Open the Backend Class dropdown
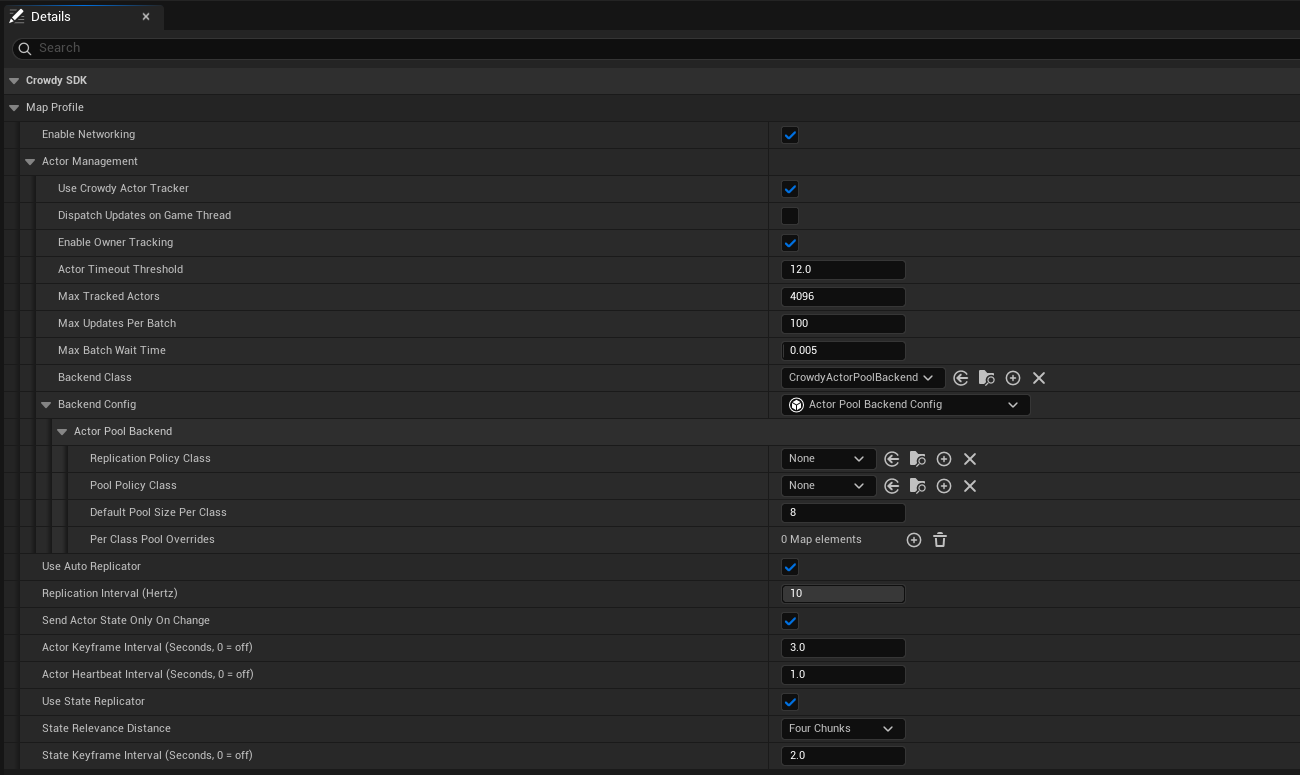This screenshot has height=775, width=1300. [863, 378]
